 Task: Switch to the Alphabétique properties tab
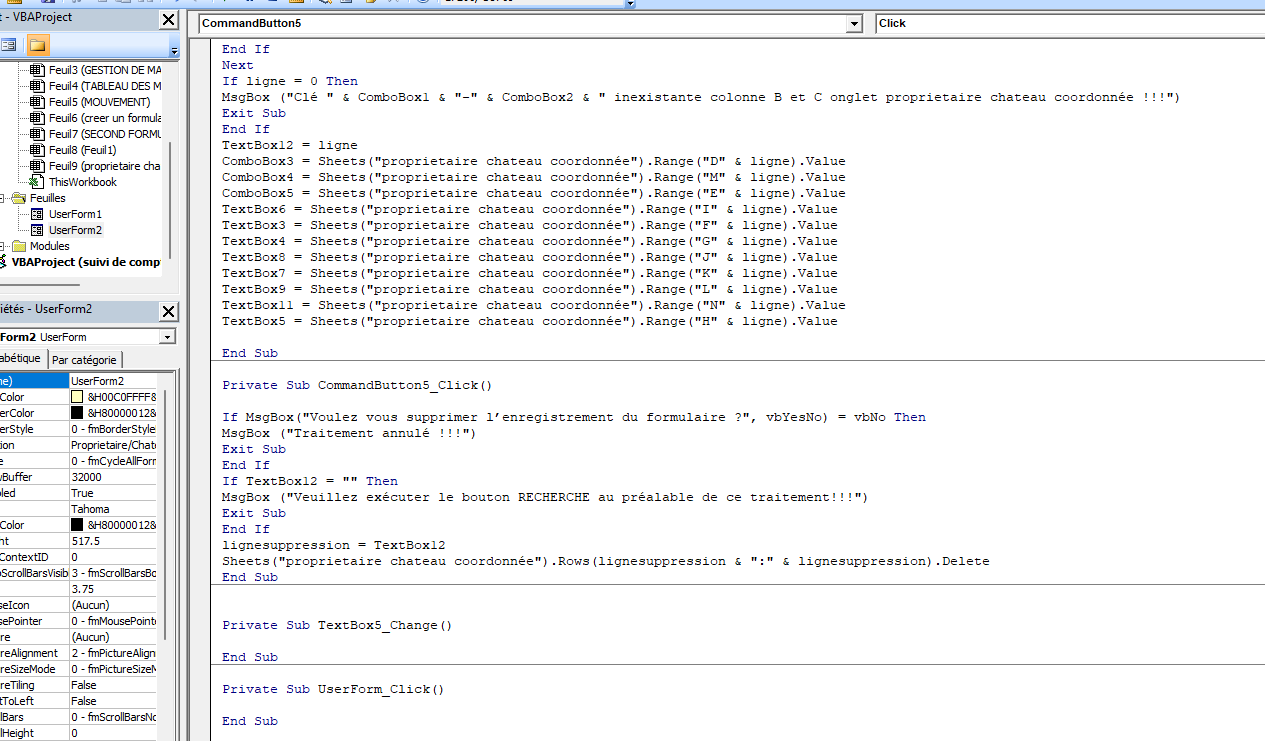click(20, 358)
